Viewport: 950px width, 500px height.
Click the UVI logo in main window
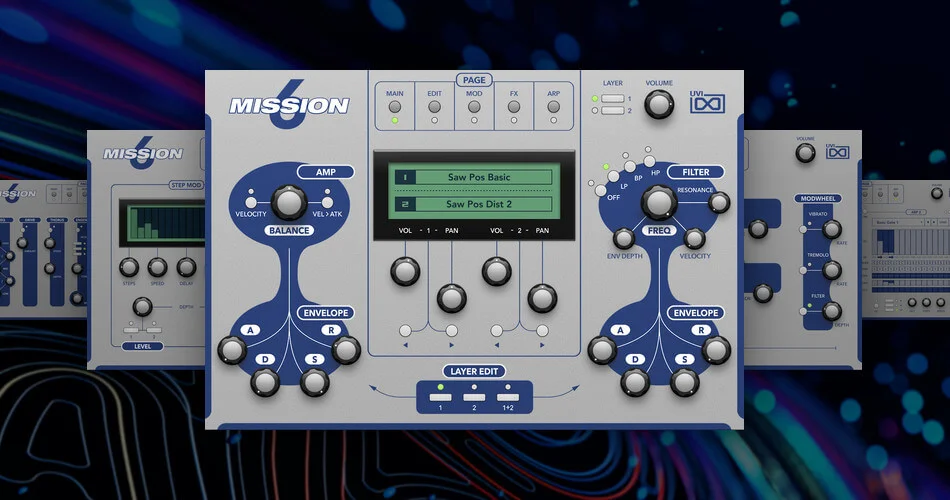tap(708, 102)
